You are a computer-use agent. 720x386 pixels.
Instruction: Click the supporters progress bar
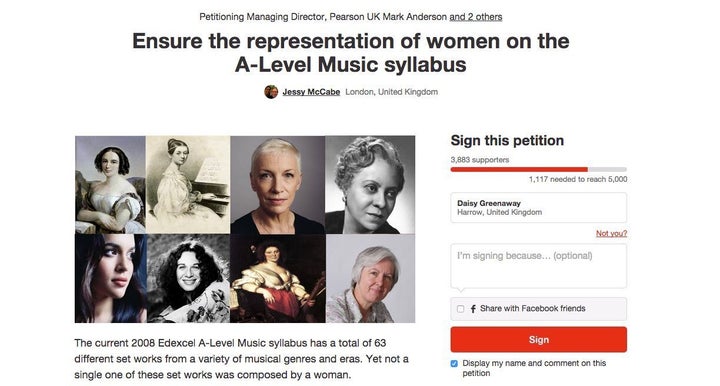[539, 169]
